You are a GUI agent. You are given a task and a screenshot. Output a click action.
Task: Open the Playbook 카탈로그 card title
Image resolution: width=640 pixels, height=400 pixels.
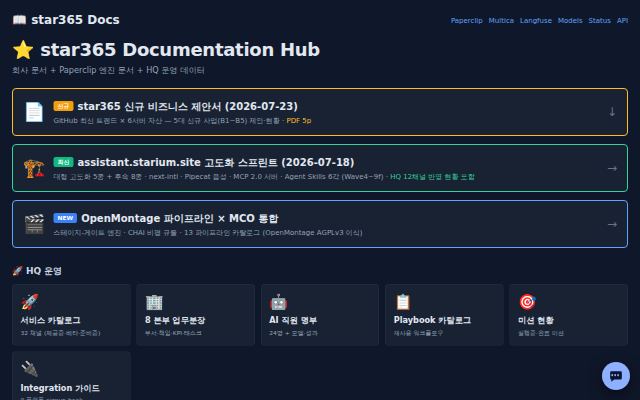432,320
